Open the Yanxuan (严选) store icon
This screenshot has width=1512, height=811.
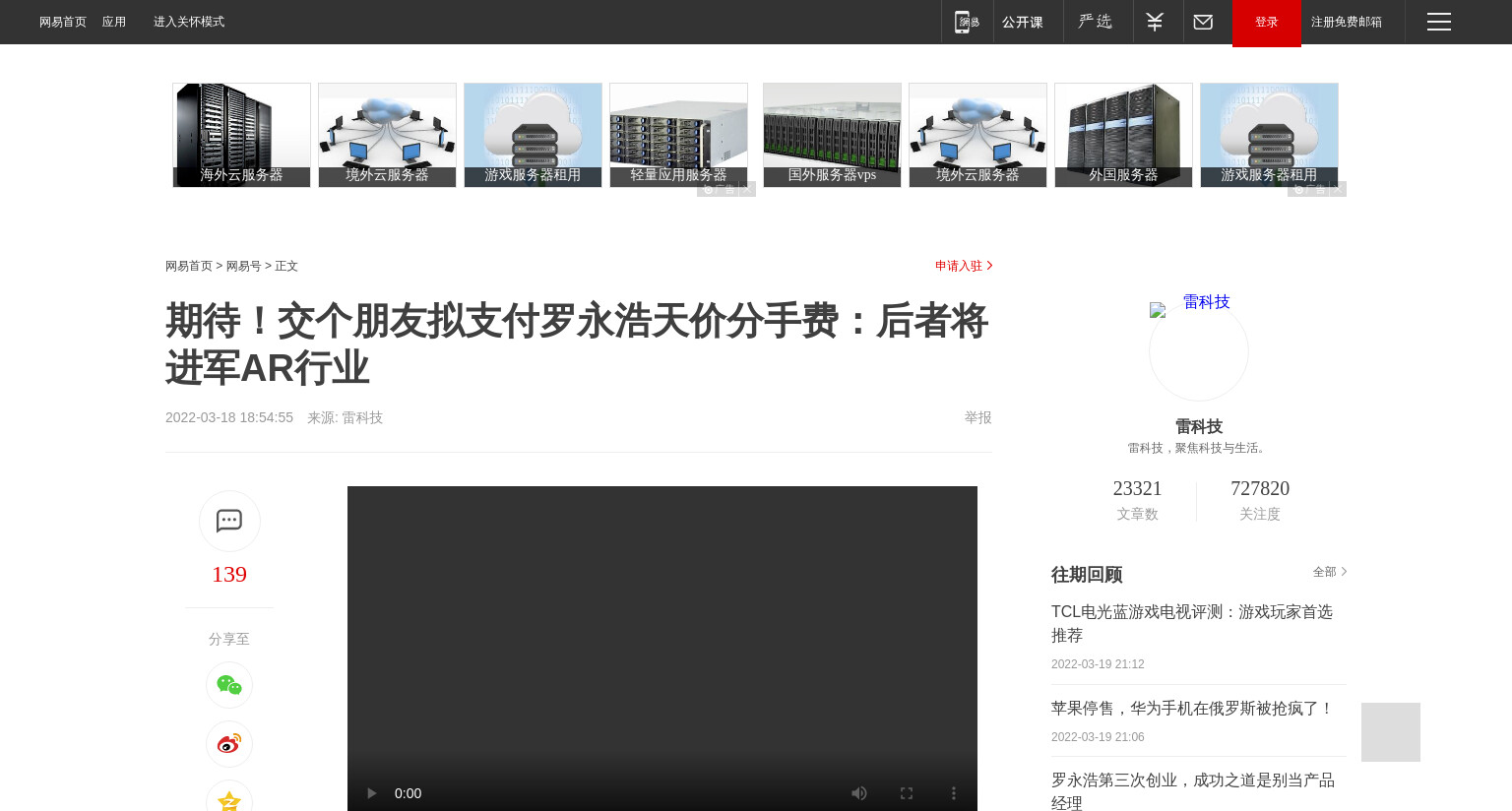pyautogui.click(x=1096, y=22)
